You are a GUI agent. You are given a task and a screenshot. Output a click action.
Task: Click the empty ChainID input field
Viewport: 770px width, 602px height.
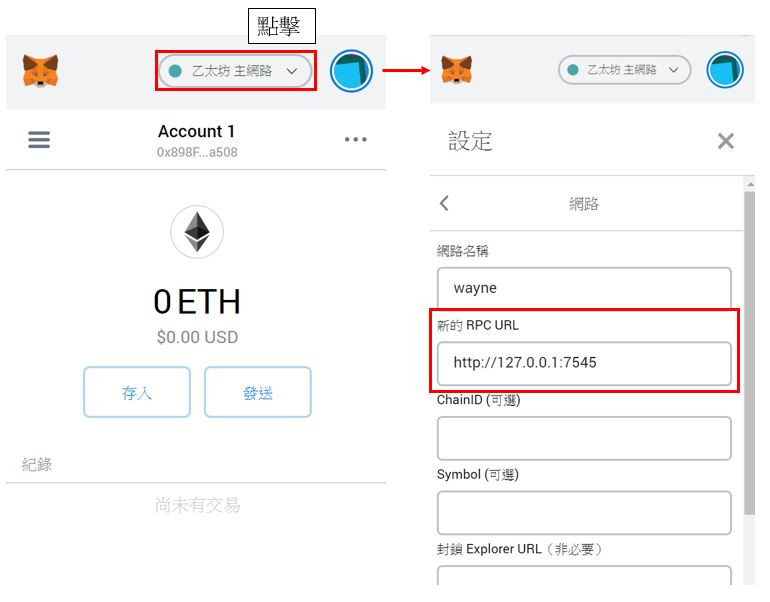[x=584, y=438]
